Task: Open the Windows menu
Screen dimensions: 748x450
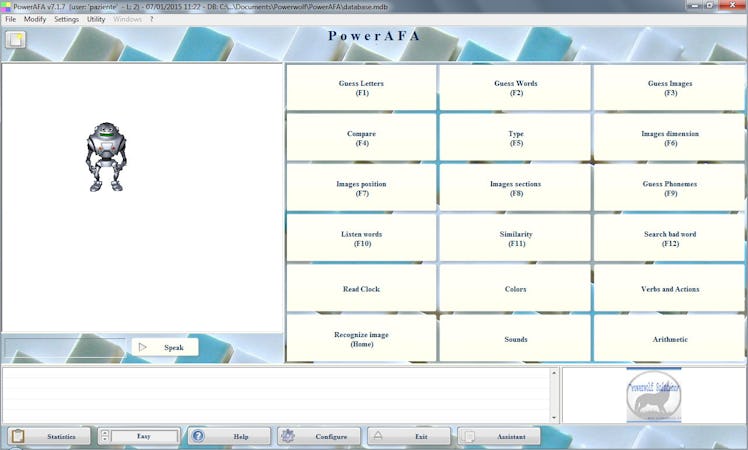Action: pos(127,19)
